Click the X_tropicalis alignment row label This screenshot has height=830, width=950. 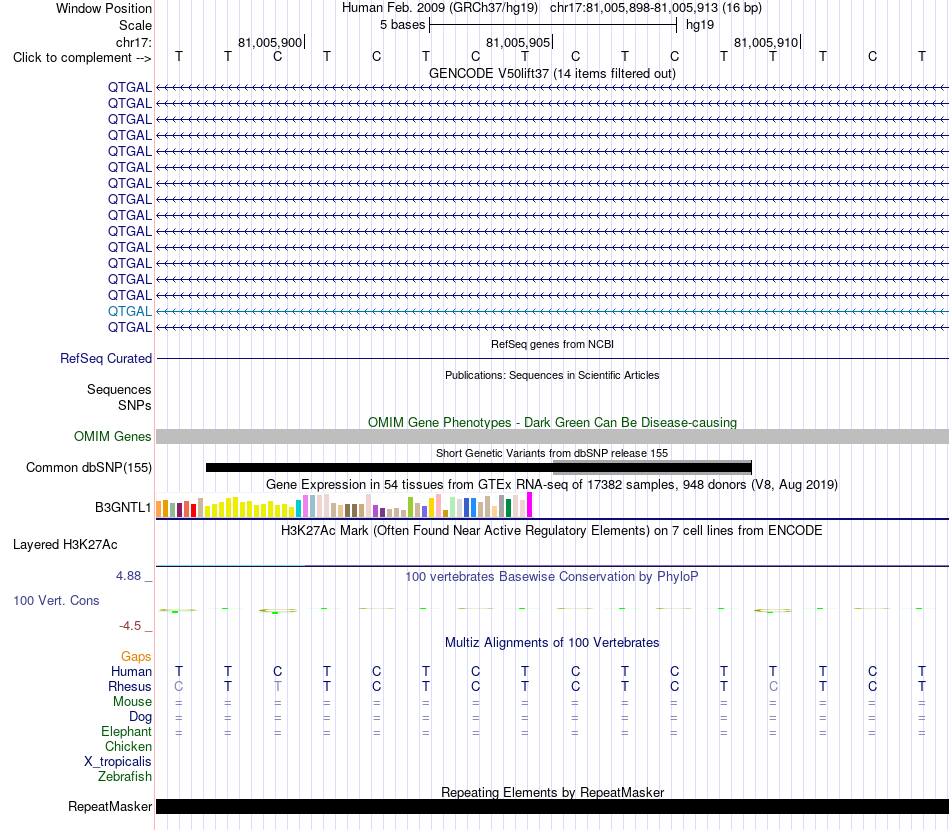[118, 762]
